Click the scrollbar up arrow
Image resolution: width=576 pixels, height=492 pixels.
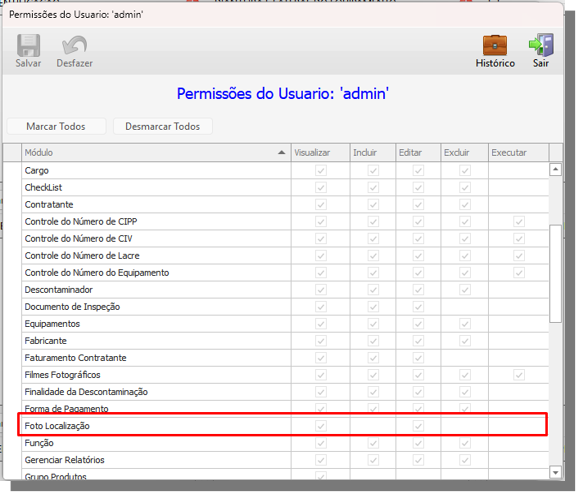point(555,169)
